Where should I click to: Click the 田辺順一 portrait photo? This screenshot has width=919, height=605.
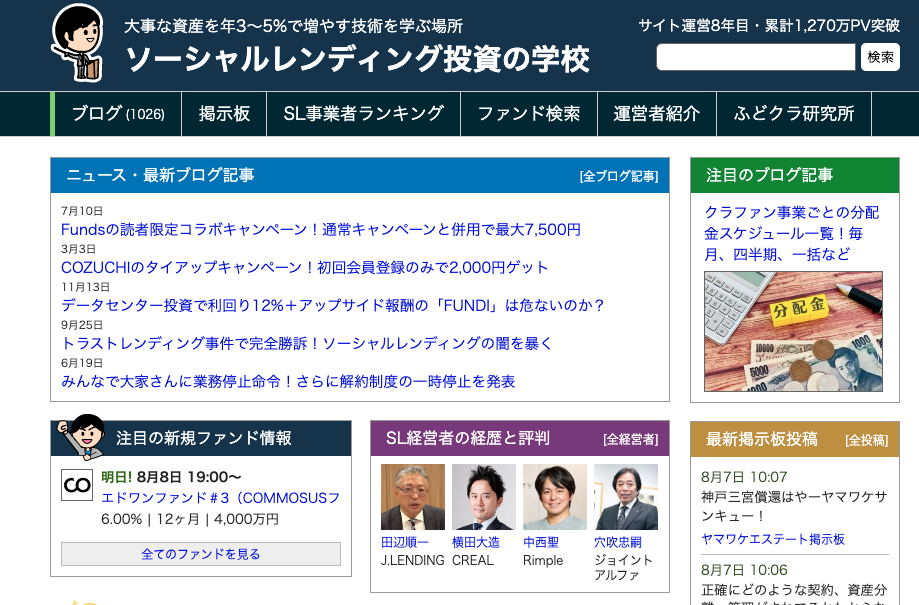pos(413,497)
